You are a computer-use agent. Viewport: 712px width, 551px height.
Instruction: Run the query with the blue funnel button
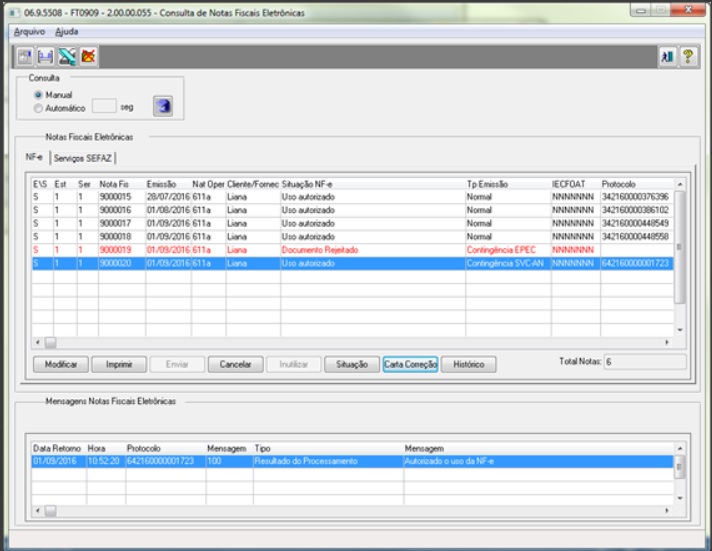(x=163, y=106)
